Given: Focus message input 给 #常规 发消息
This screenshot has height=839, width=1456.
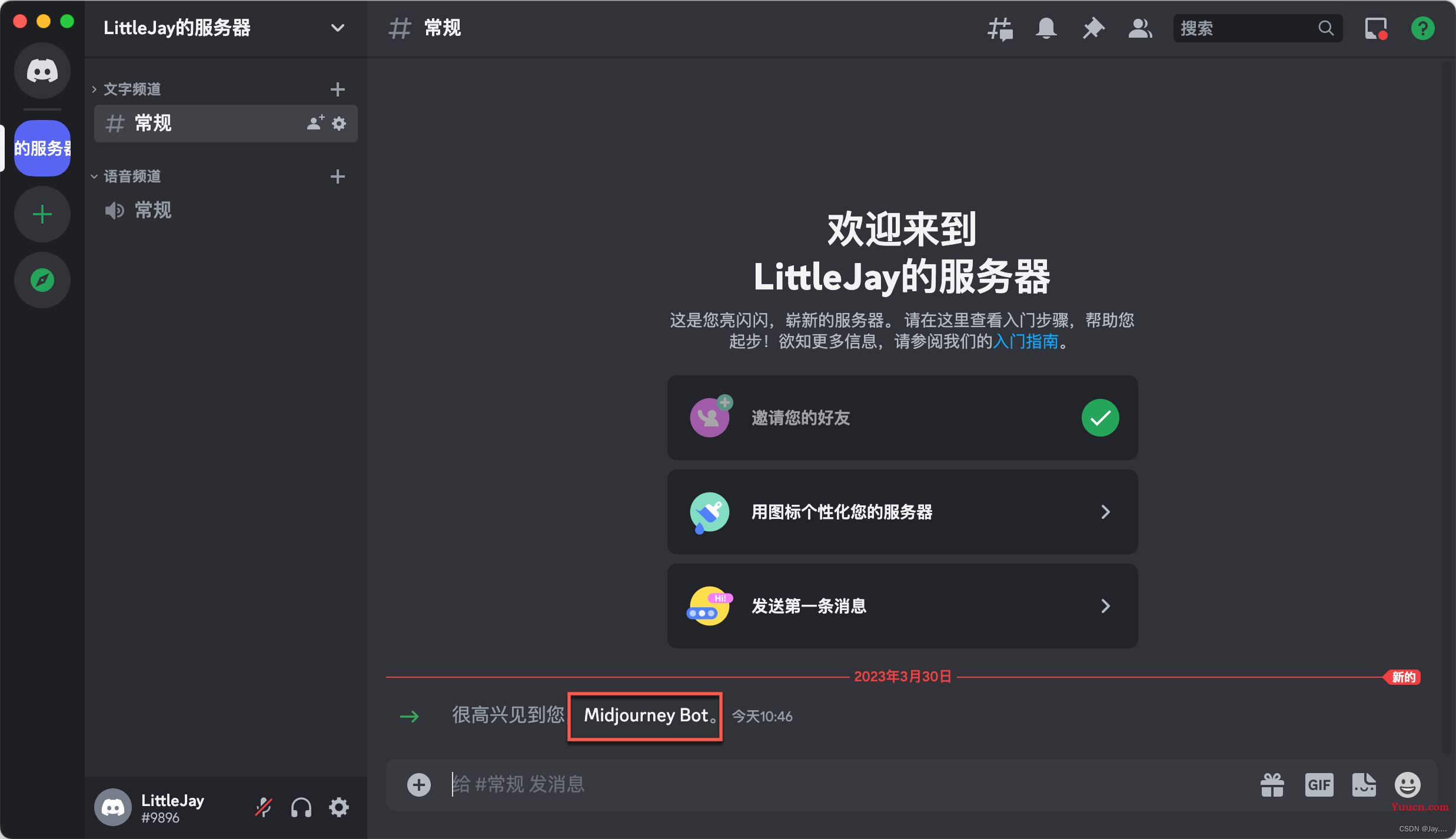Looking at the screenshot, I should pyautogui.click(x=847, y=785).
